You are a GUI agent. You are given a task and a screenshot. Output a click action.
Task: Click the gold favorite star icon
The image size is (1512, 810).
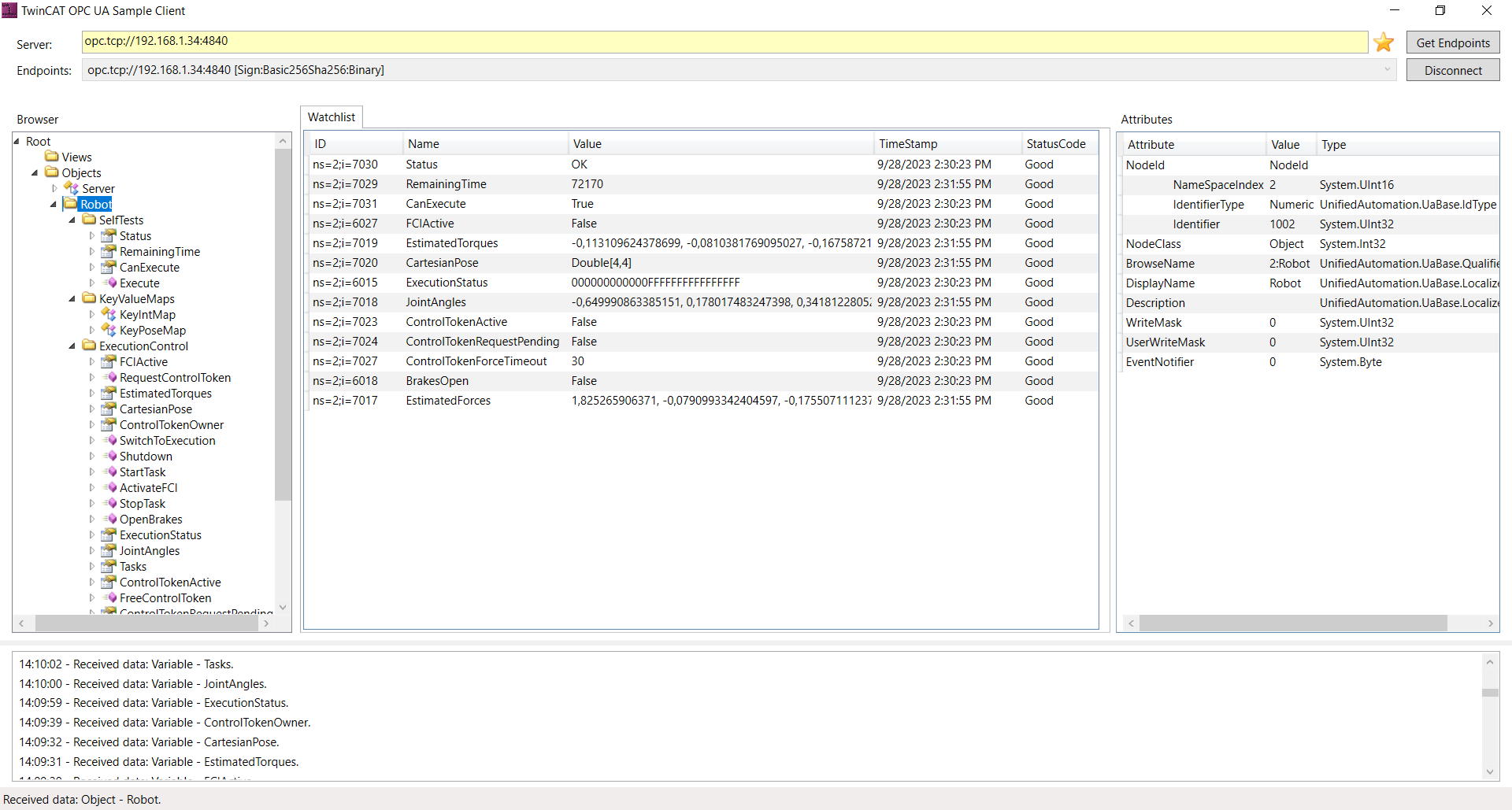click(1384, 43)
